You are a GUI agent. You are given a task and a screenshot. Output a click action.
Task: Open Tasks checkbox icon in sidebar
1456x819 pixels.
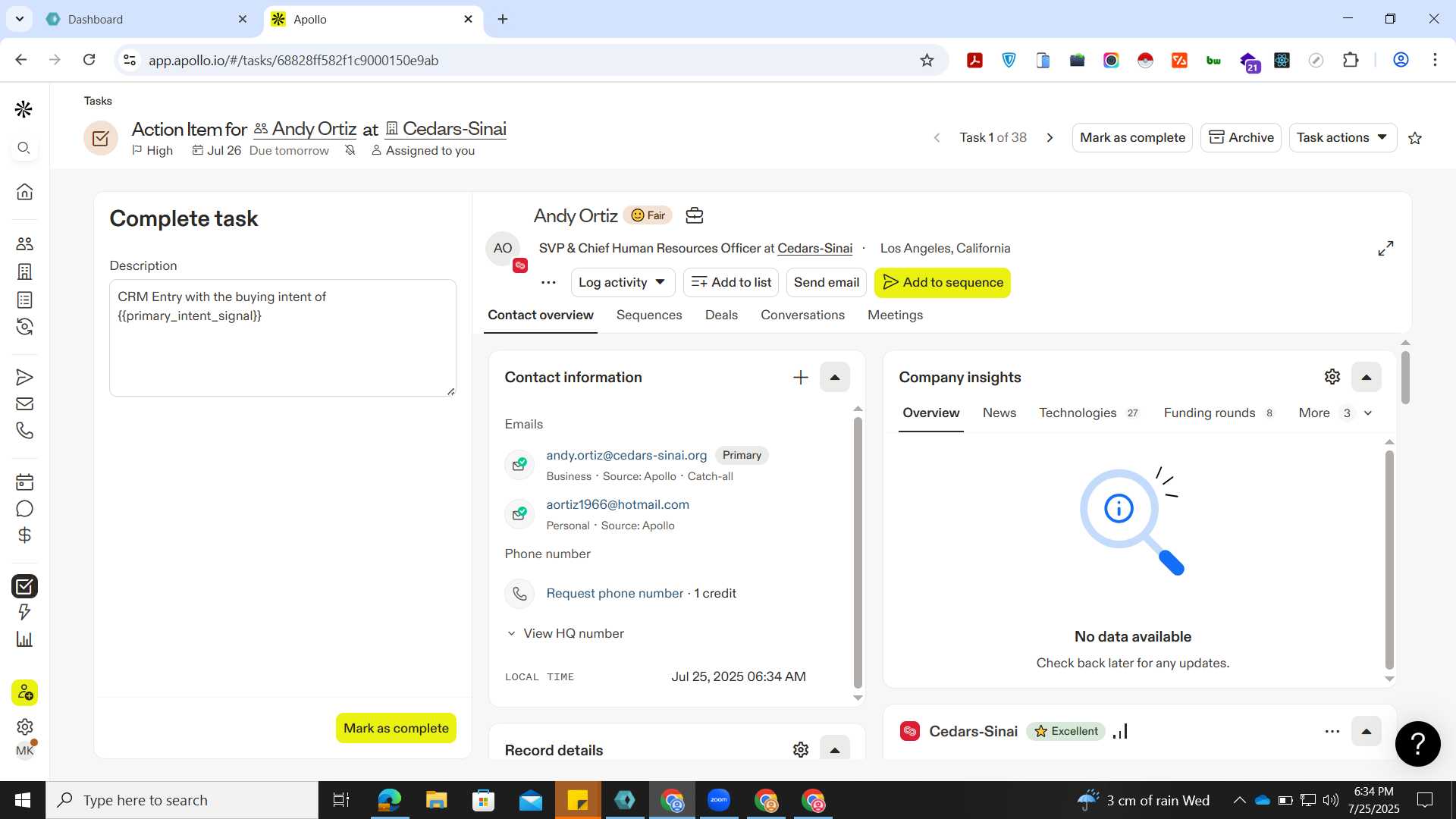[x=24, y=586]
